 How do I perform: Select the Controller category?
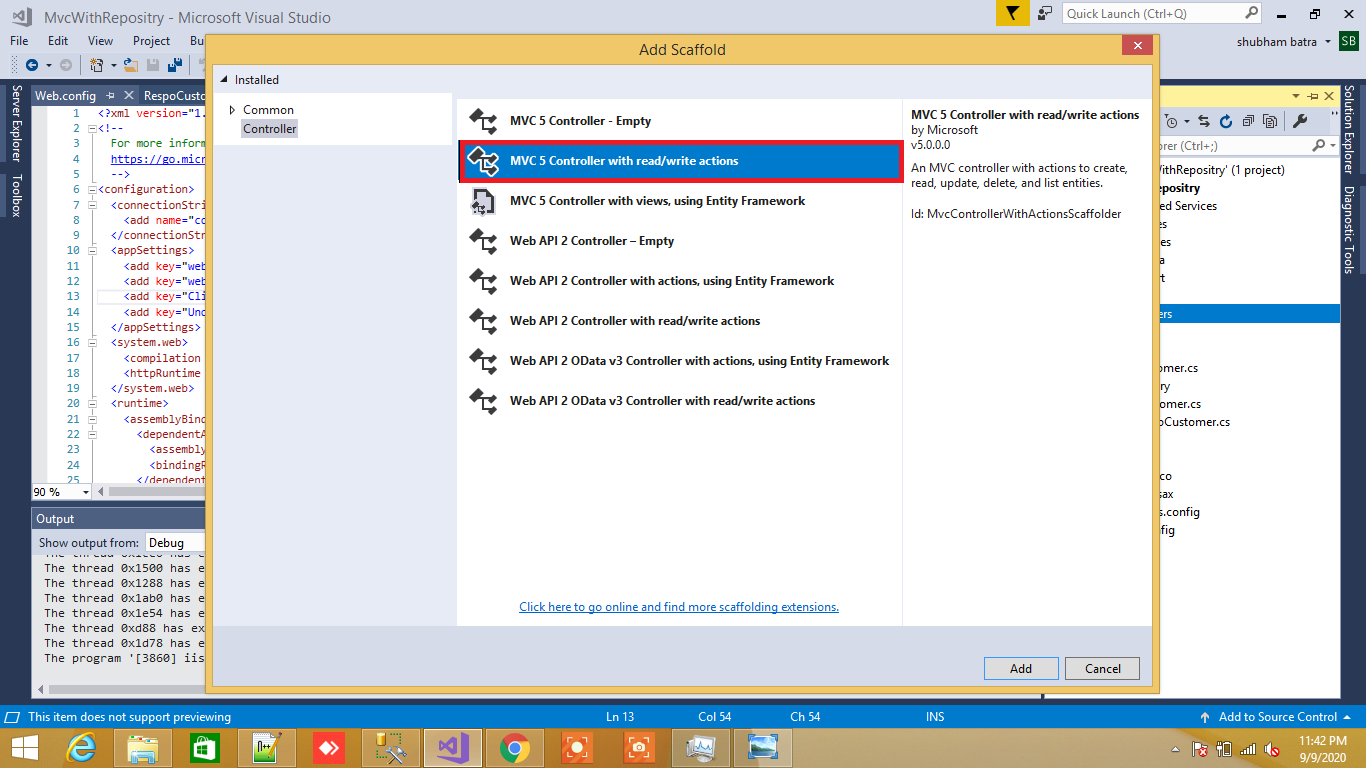click(x=269, y=129)
